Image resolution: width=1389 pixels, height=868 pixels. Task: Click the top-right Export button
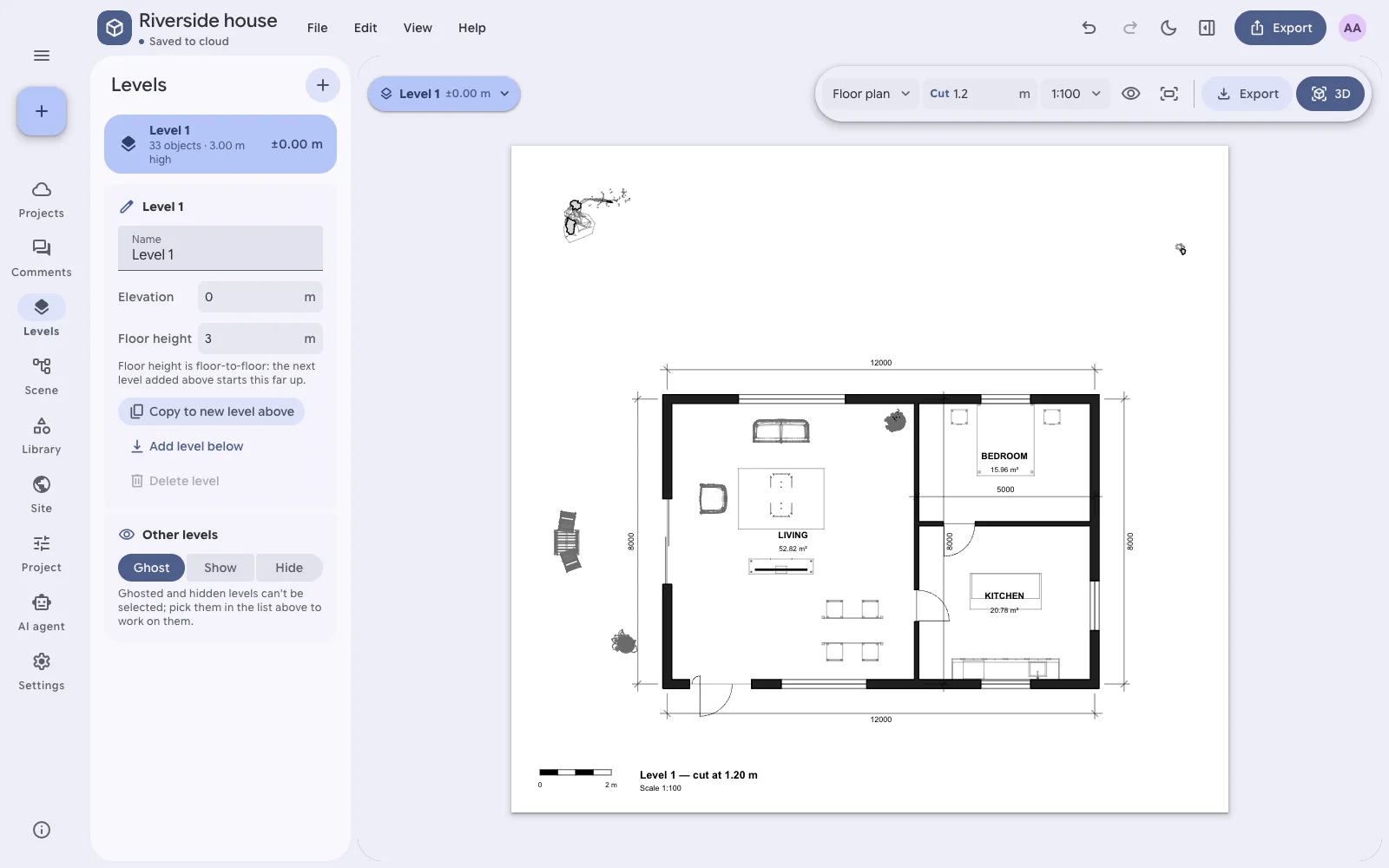1280,28
